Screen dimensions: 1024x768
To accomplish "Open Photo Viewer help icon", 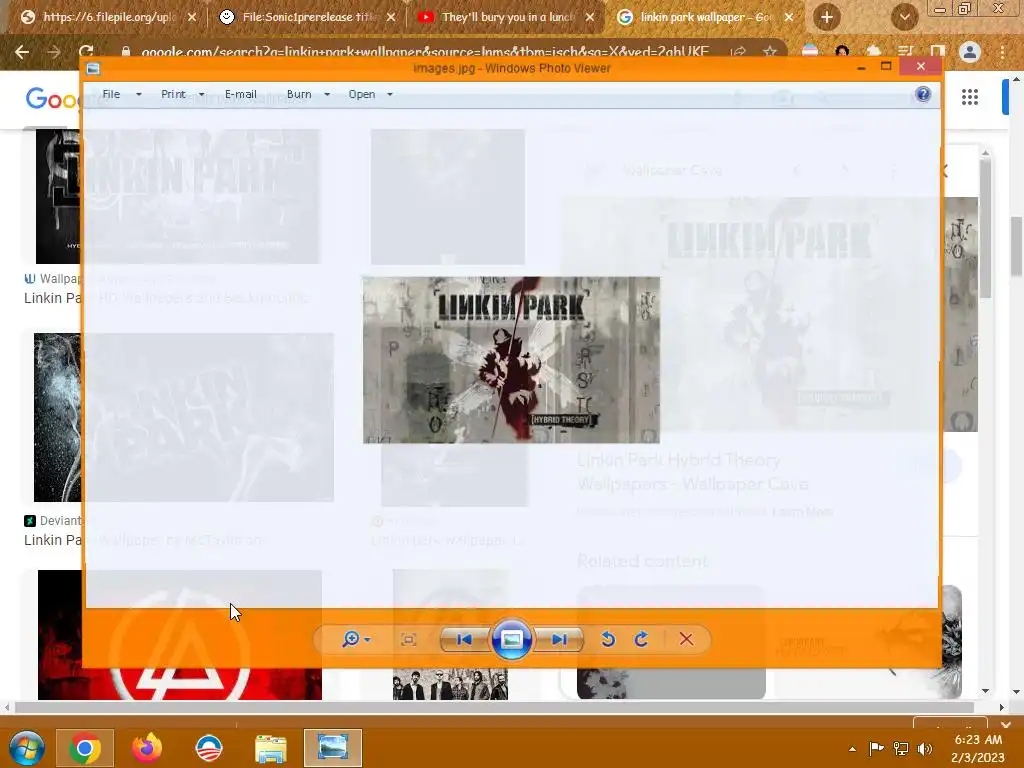I will 923,94.
